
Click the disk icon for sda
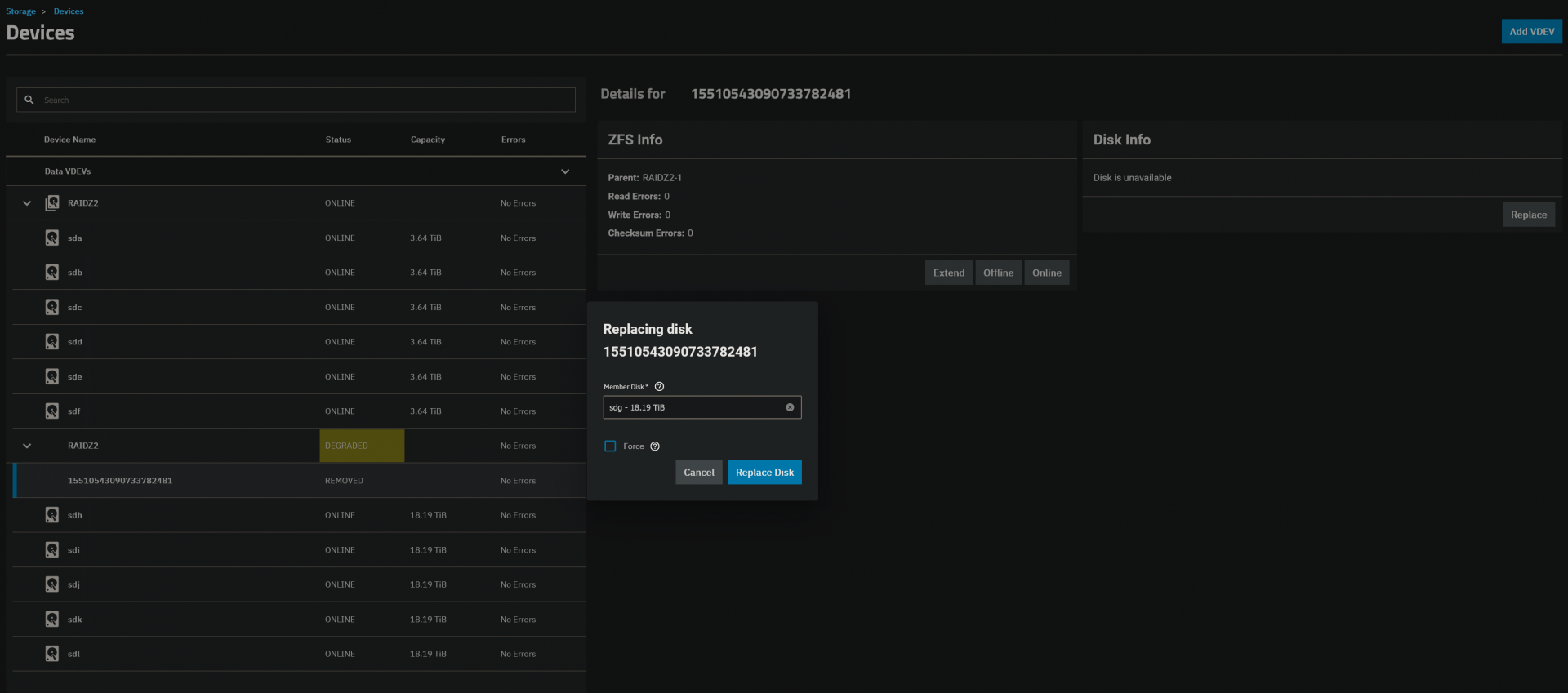52,238
